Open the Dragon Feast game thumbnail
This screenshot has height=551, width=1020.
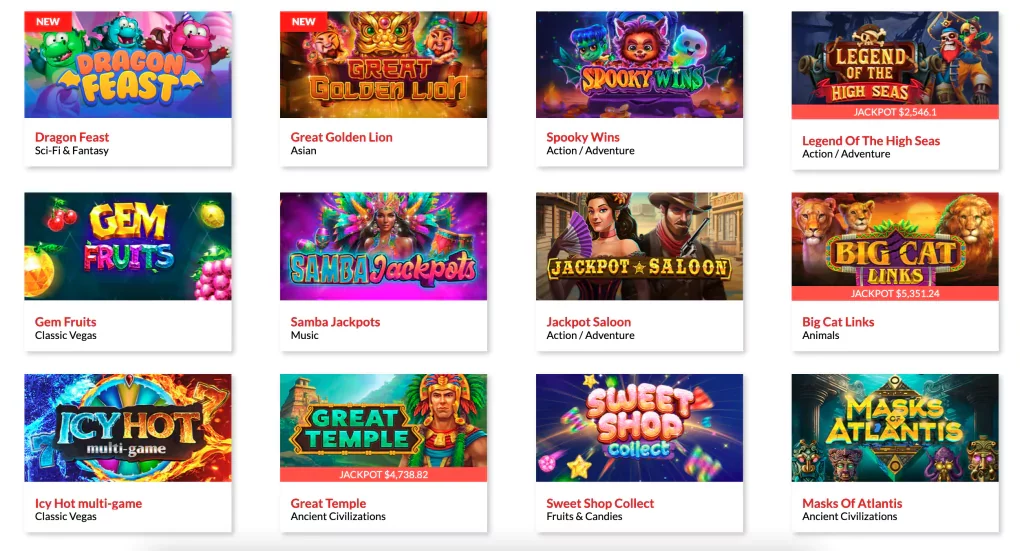click(x=128, y=64)
